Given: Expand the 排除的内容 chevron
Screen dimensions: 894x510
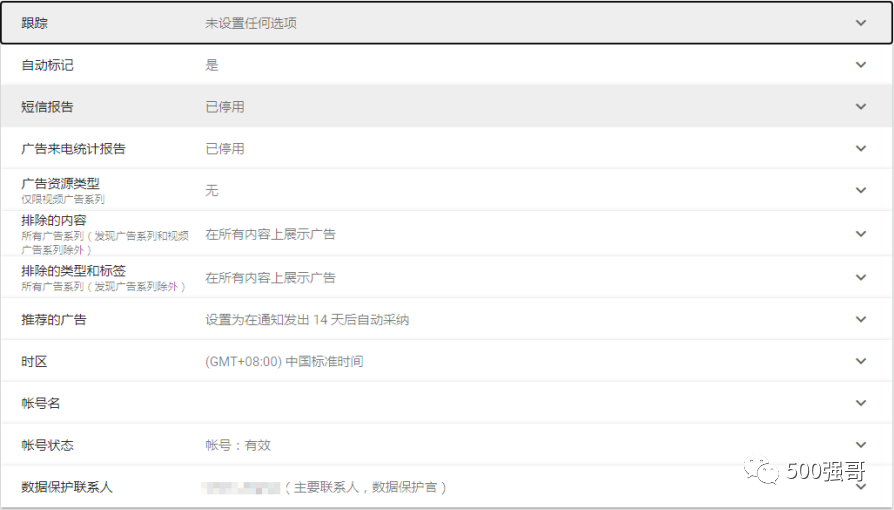Looking at the screenshot, I should click(861, 234).
